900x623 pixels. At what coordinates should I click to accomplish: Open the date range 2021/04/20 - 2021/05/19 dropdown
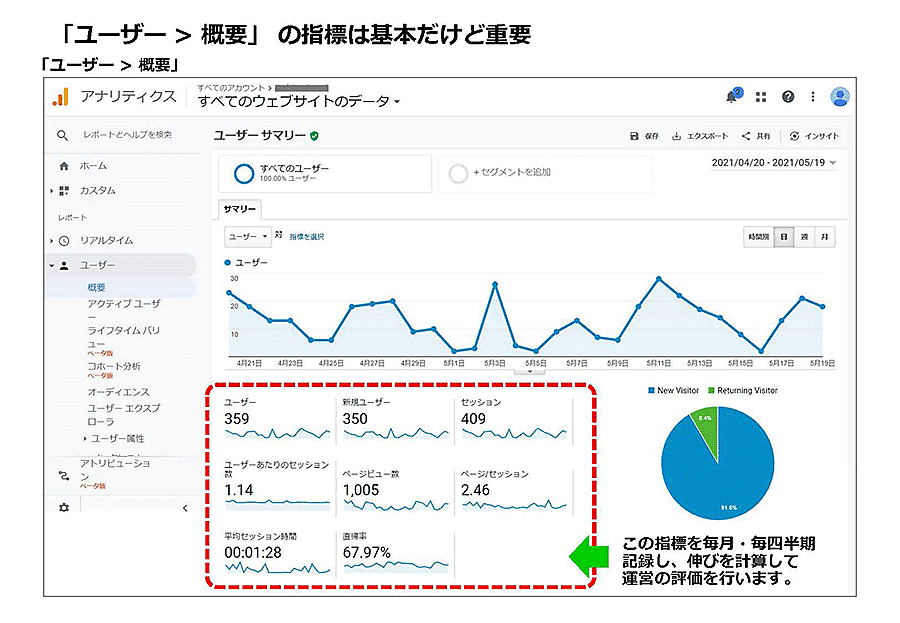(x=773, y=163)
